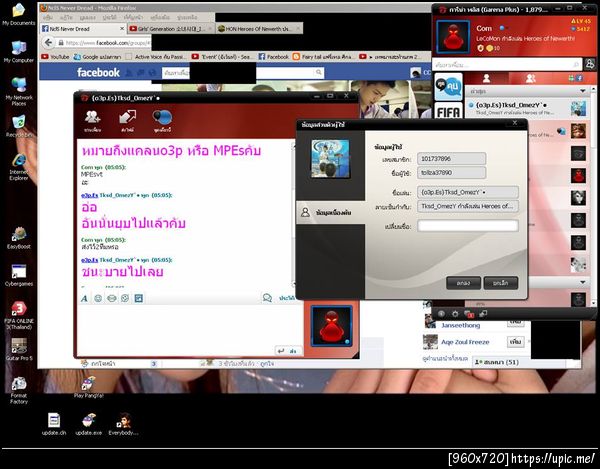Click the add contact icon beside Garena search
The height and width of the screenshot is (469, 600).
tap(590, 64)
